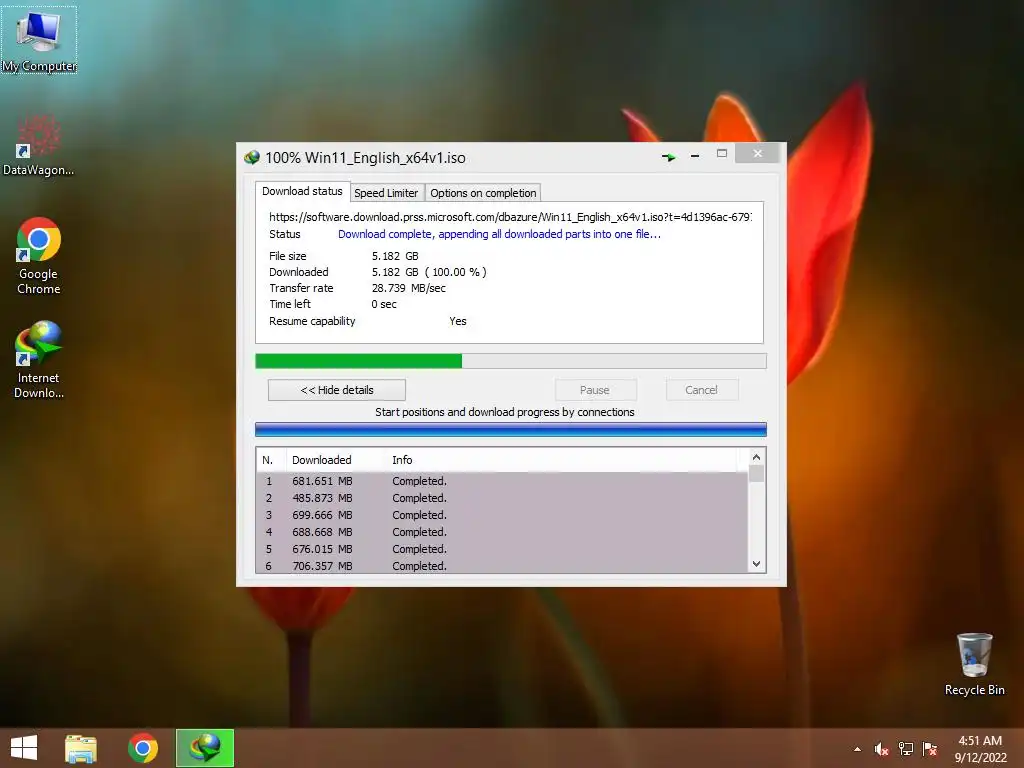Show hidden system tray icons
The image size is (1024, 768).
[x=857, y=749]
